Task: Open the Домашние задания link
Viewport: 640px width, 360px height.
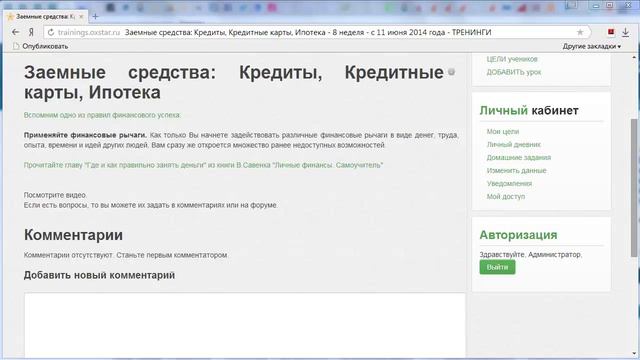Action: [518, 158]
